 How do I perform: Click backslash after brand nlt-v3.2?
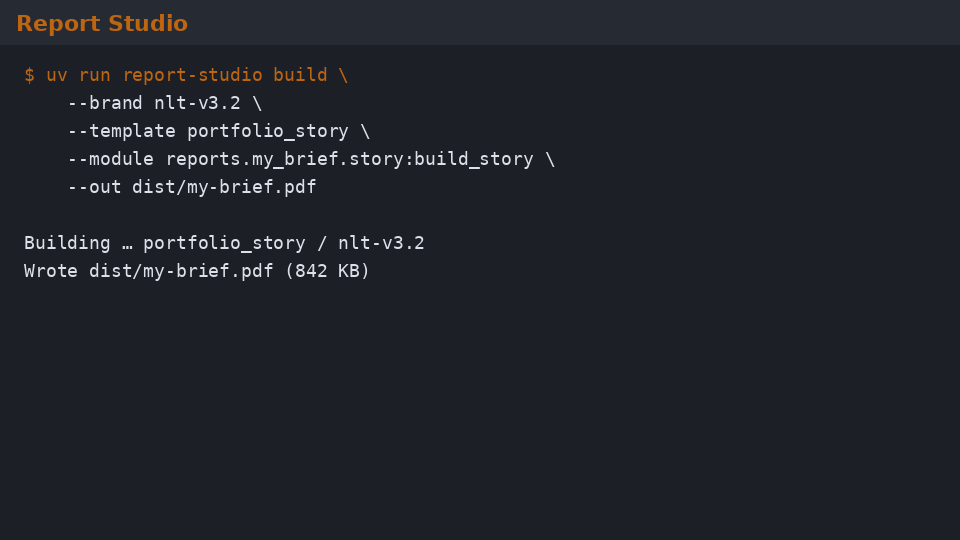[257, 103]
